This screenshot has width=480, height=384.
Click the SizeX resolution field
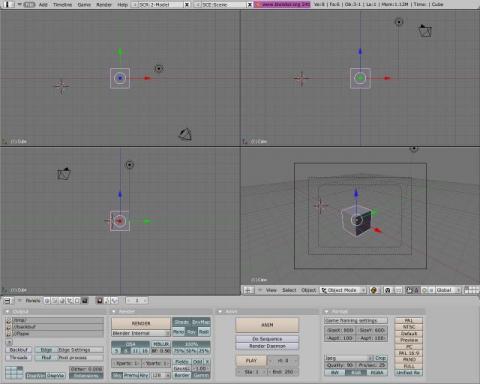pyautogui.click(x=340, y=330)
